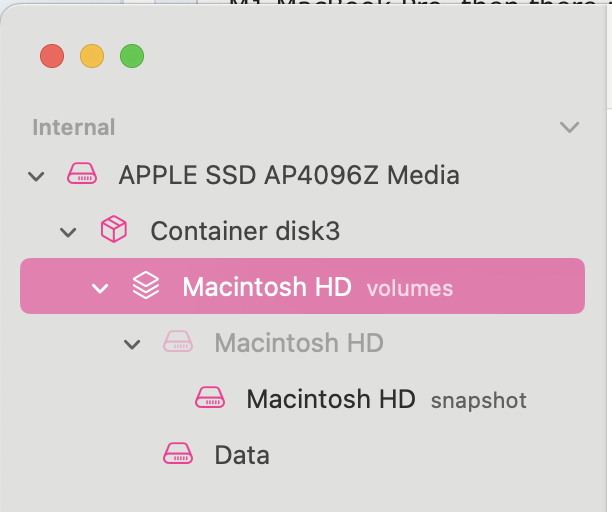Viewport: 612px width, 512px height.
Task: Click the Container disk3 cube icon
Action: (x=114, y=231)
